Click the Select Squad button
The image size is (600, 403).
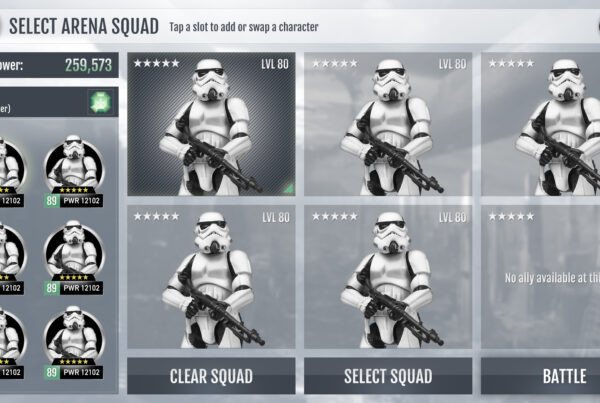pos(388,376)
